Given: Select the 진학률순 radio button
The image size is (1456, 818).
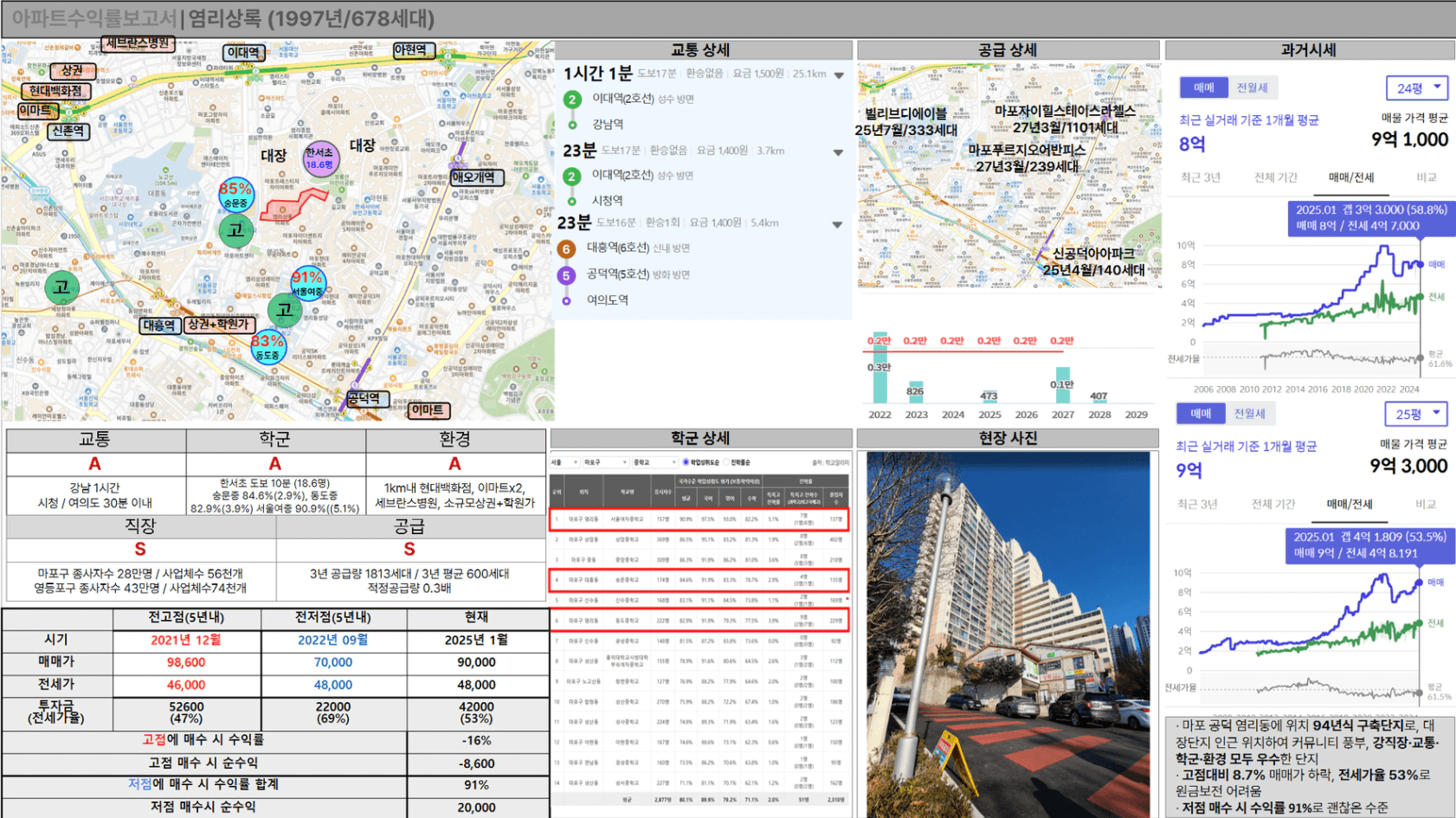Looking at the screenshot, I should pos(727,462).
